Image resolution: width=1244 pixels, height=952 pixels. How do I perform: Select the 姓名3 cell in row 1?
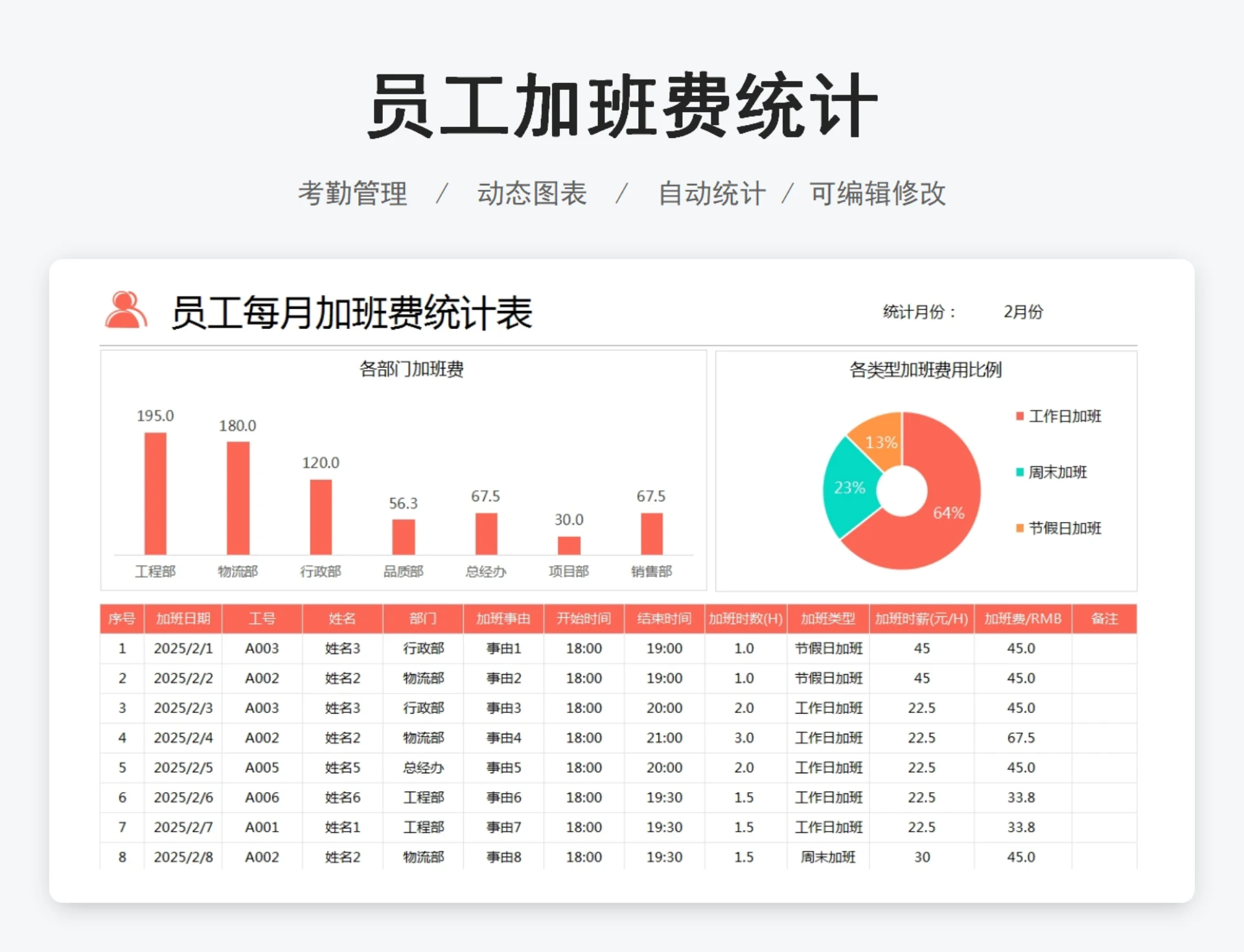342,648
